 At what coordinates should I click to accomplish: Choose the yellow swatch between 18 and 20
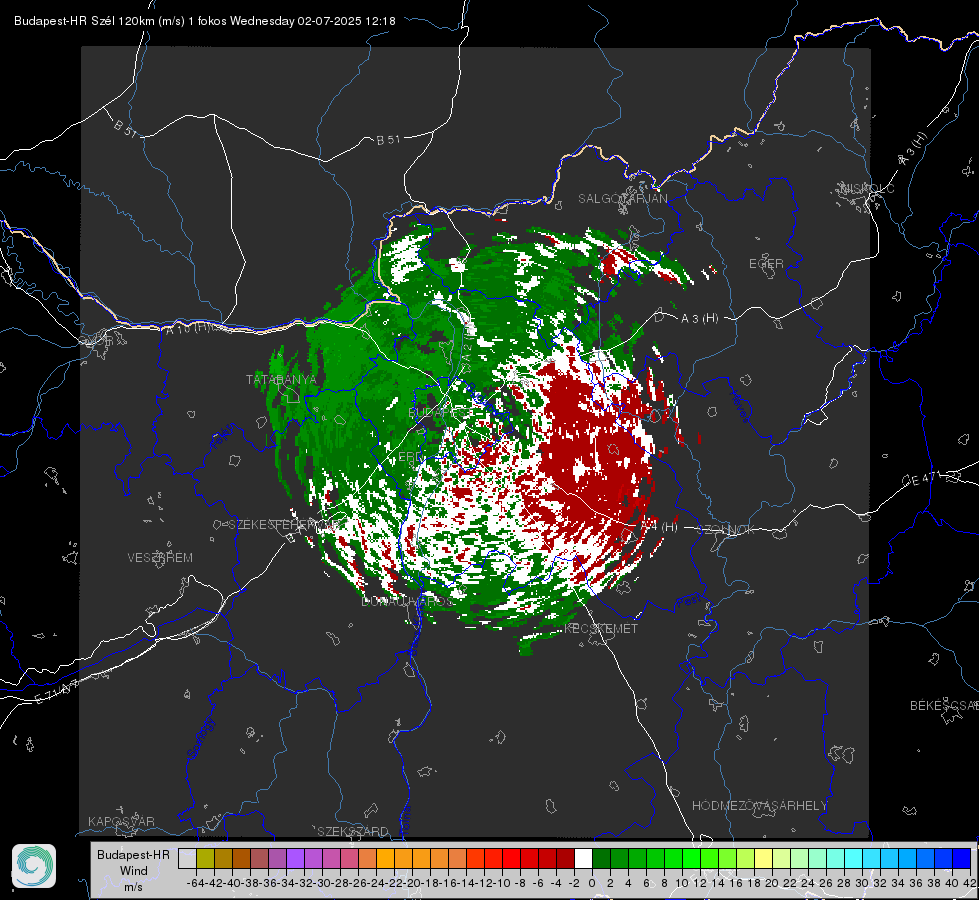coord(764,859)
